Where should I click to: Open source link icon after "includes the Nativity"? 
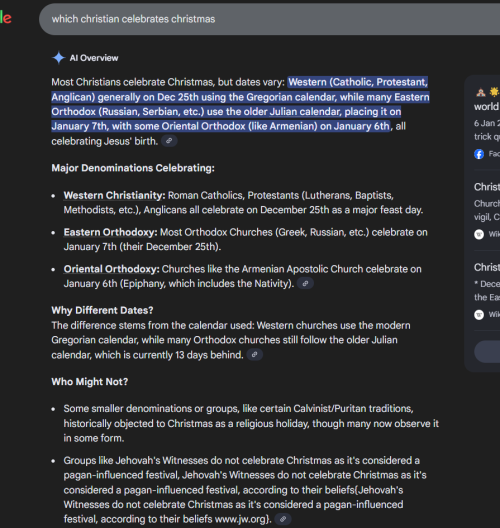pos(305,284)
